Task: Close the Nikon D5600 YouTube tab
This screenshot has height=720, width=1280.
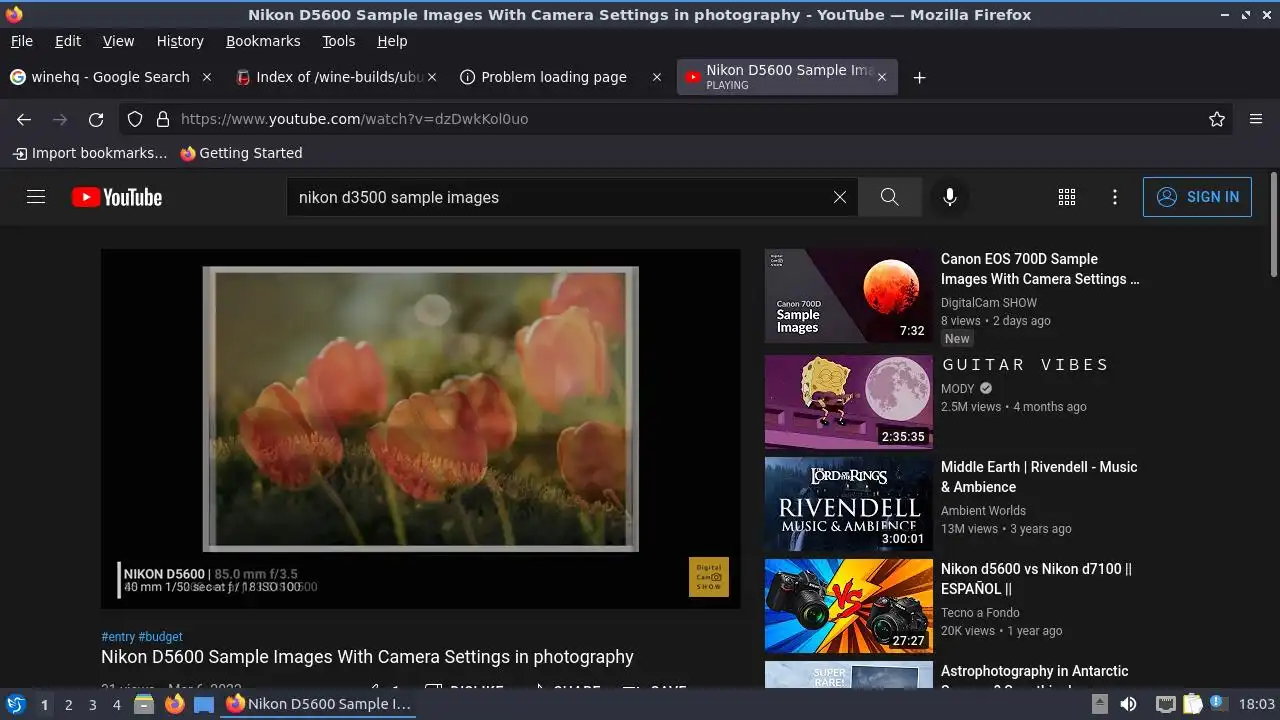Action: point(881,77)
